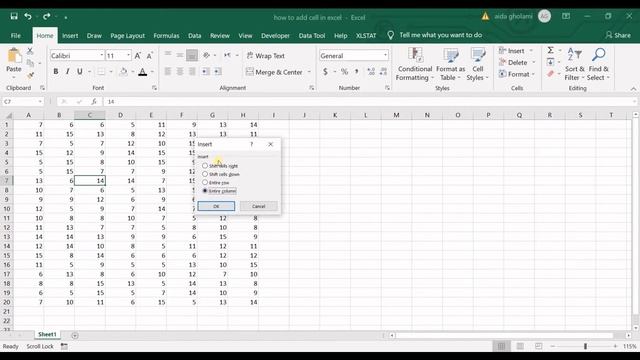640x360 pixels.
Task: Open Name Box dropdown
Action: click(x=40, y=101)
